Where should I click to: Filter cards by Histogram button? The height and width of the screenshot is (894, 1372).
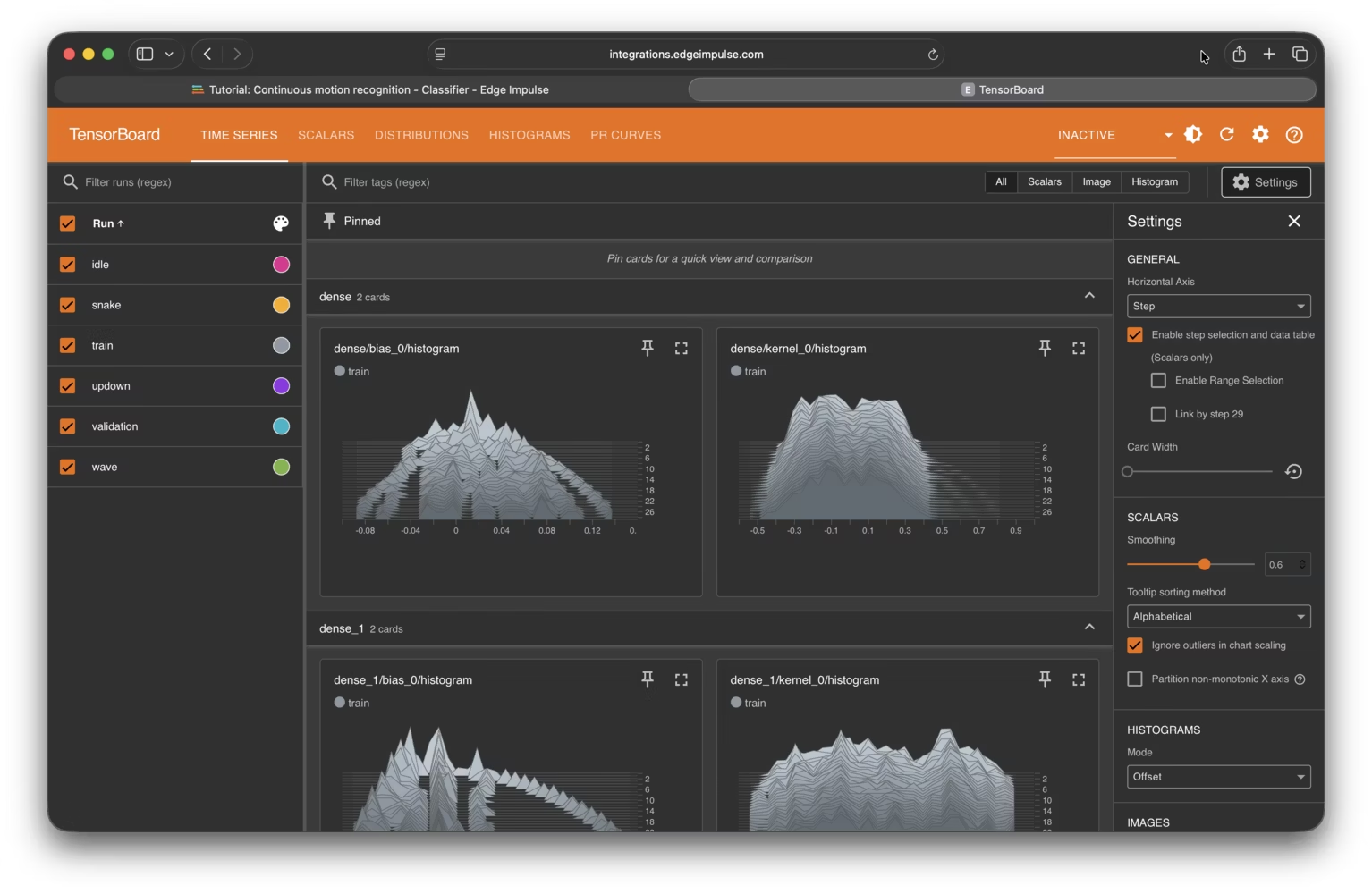pos(1154,181)
